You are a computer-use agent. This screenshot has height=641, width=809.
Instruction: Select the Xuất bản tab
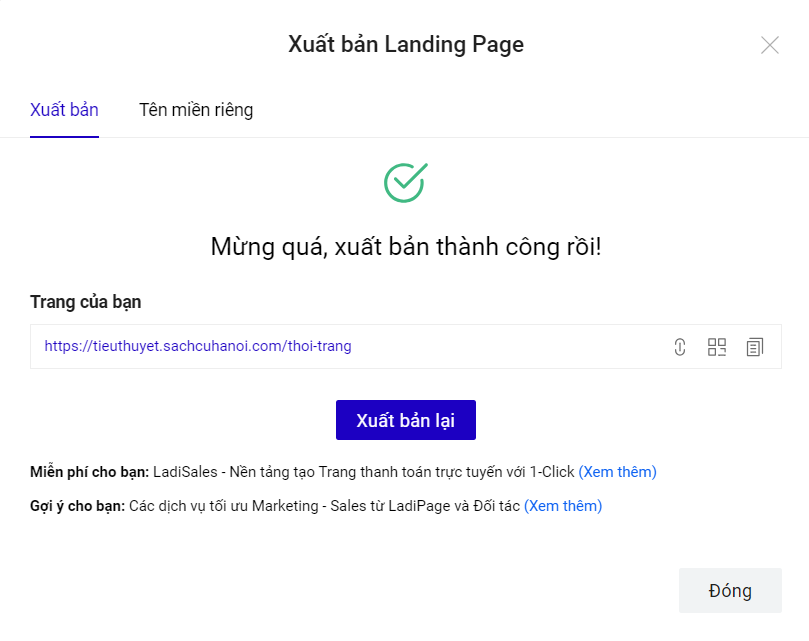[64, 110]
